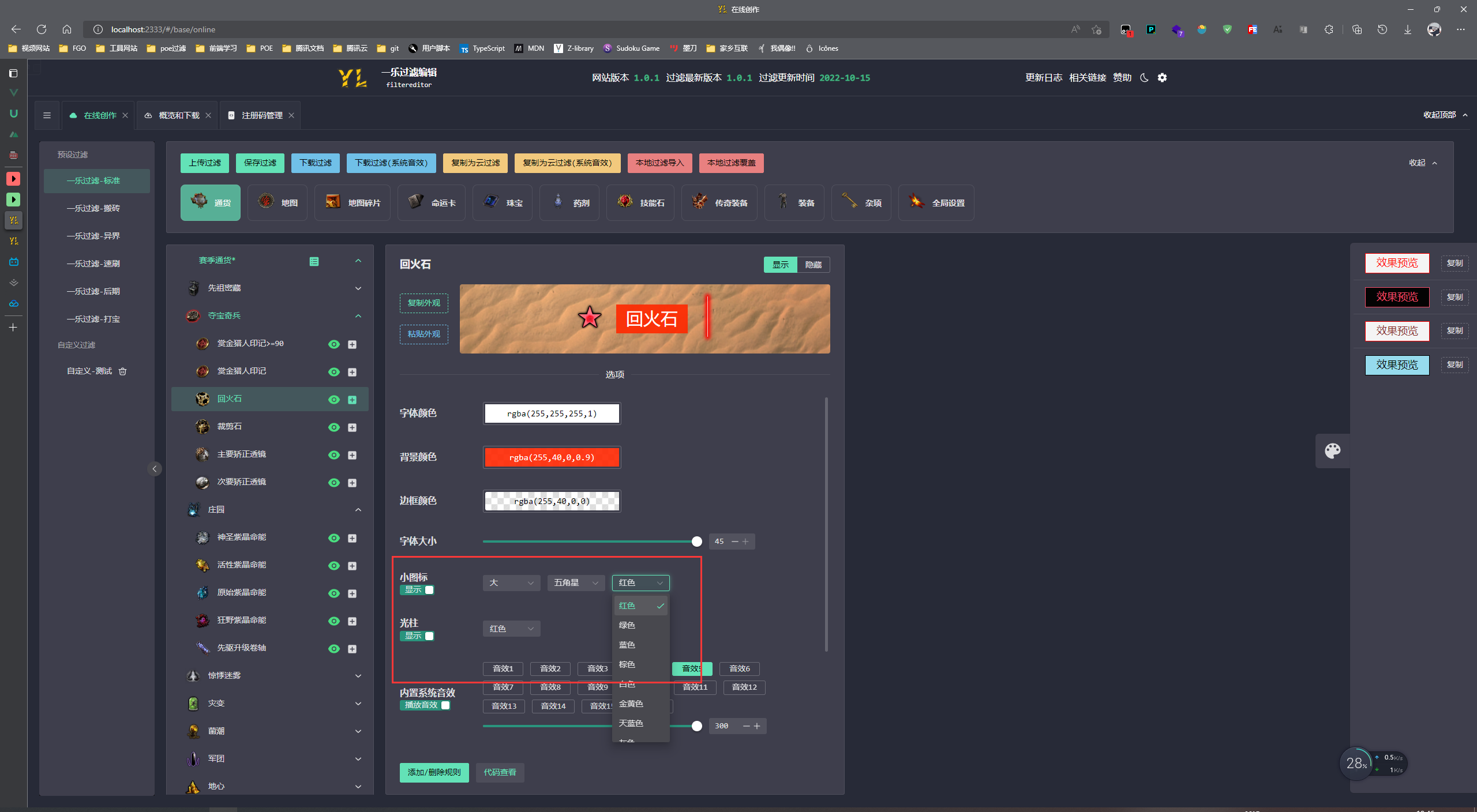
Task: Select 地图 category tab
Action: (278, 202)
